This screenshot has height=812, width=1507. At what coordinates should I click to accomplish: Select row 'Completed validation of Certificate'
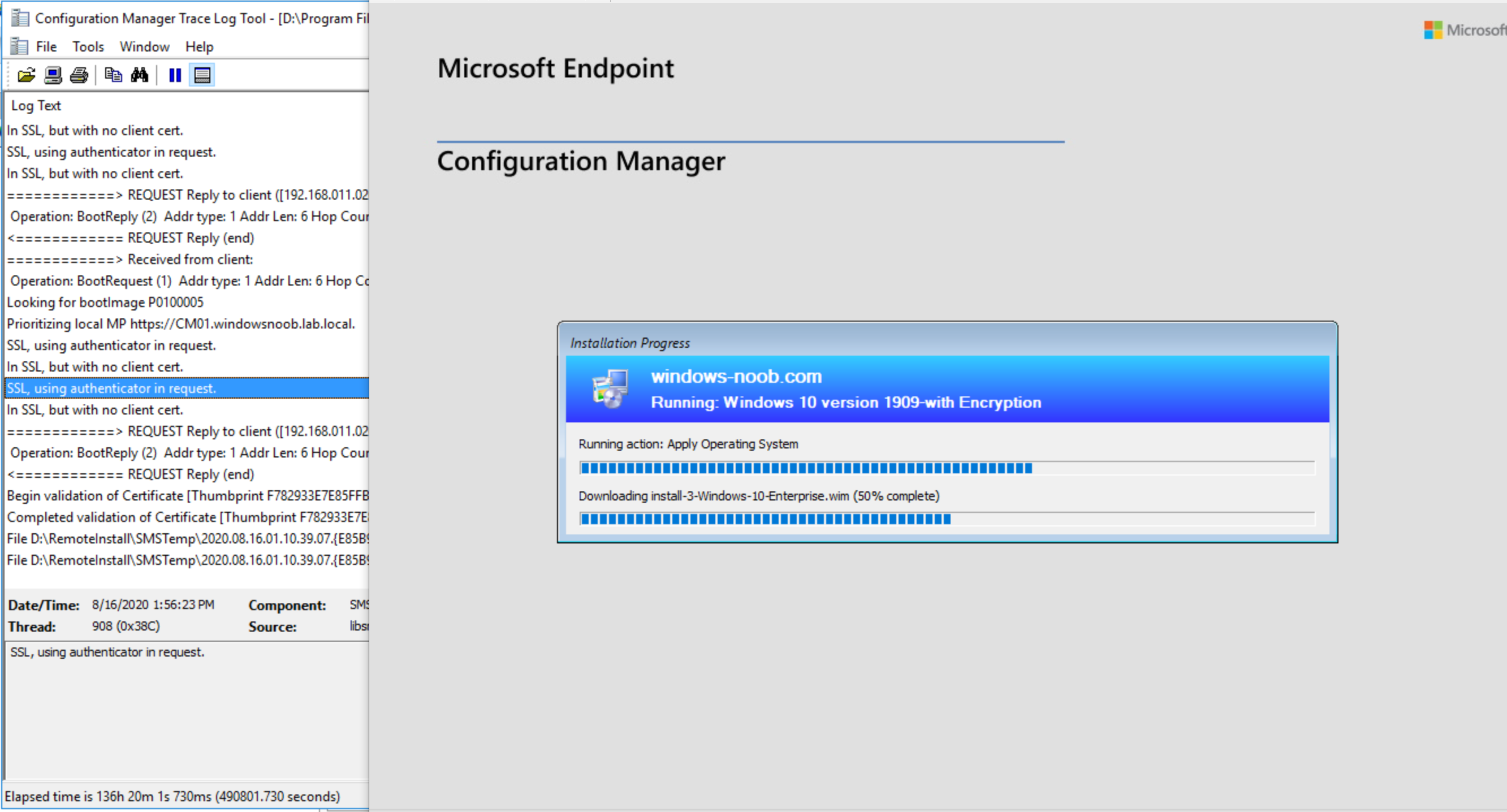pyautogui.click(x=187, y=517)
